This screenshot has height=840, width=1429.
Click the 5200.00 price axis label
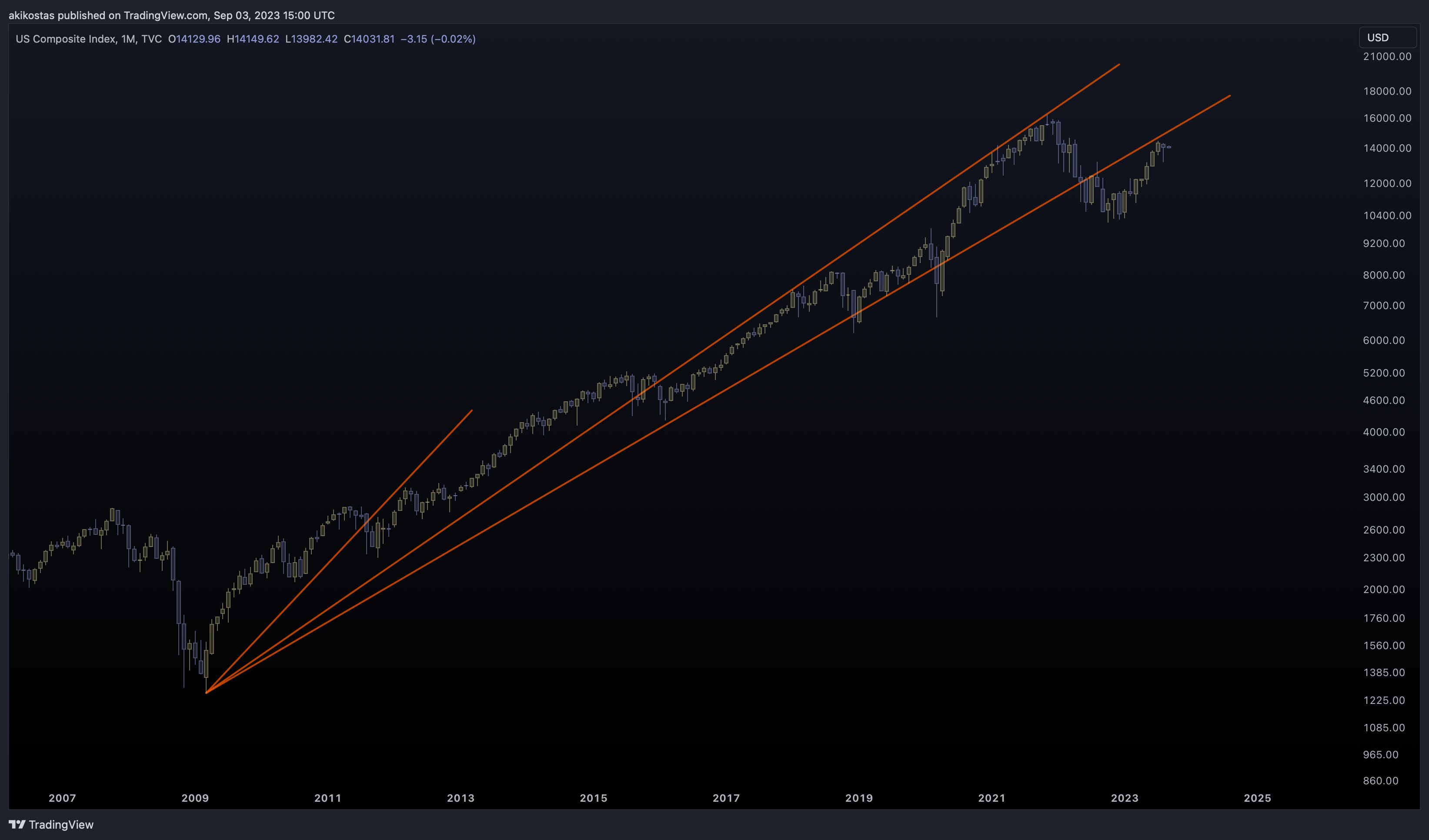point(1384,373)
